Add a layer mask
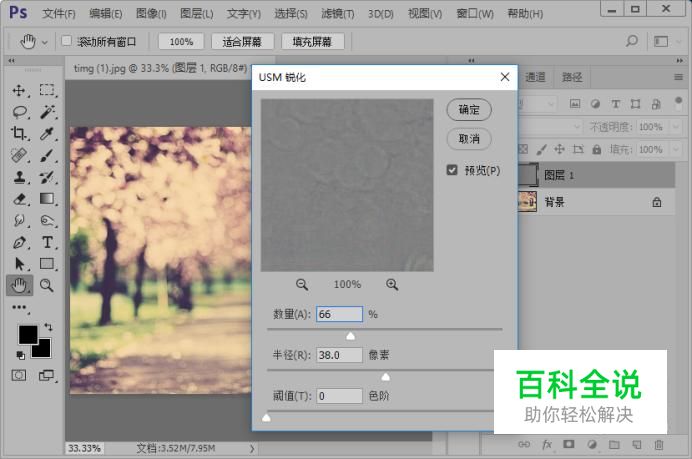The width and height of the screenshot is (692, 459). click(569, 444)
